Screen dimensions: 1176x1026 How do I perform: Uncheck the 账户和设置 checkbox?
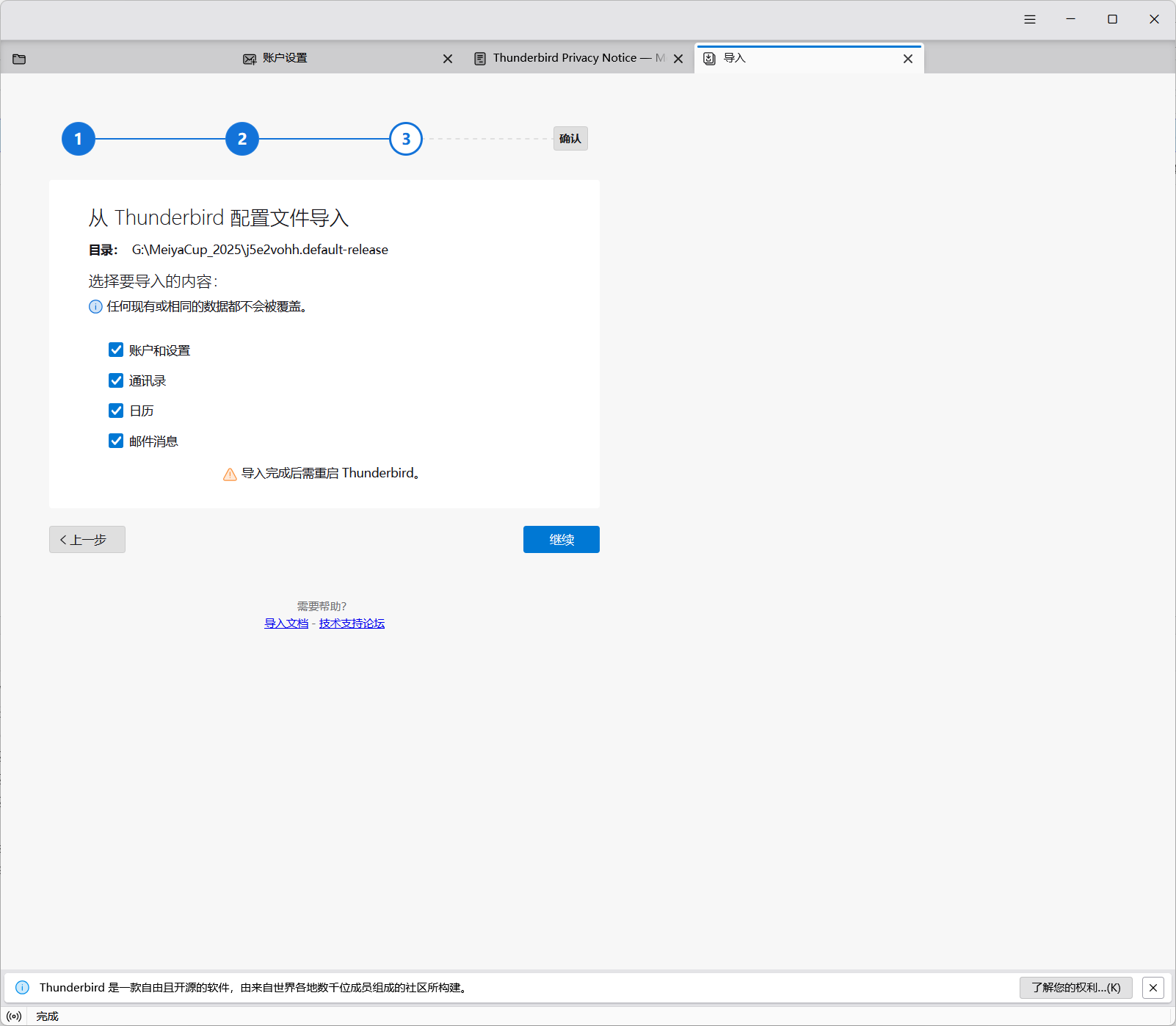[116, 350]
